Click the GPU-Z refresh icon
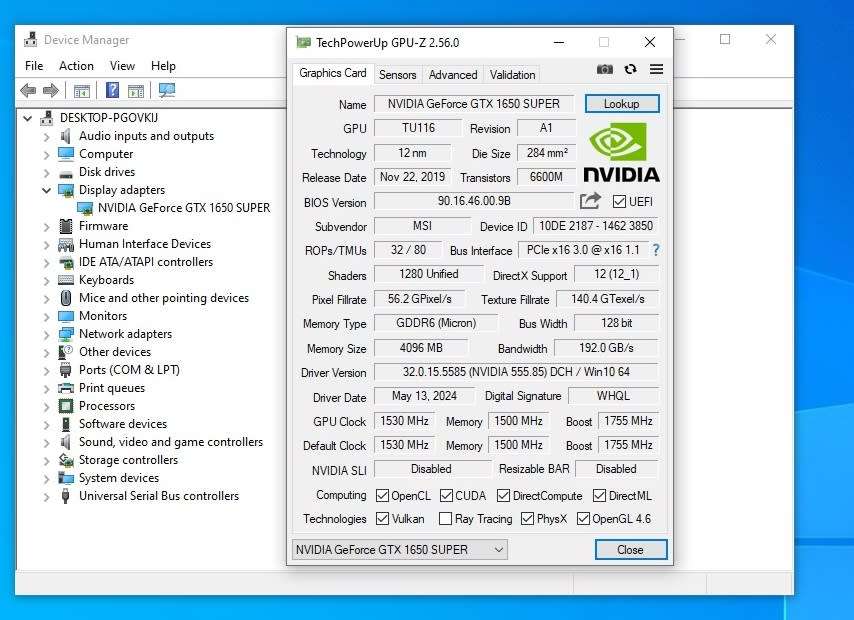The width and height of the screenshot is (854, 620). 630,69
